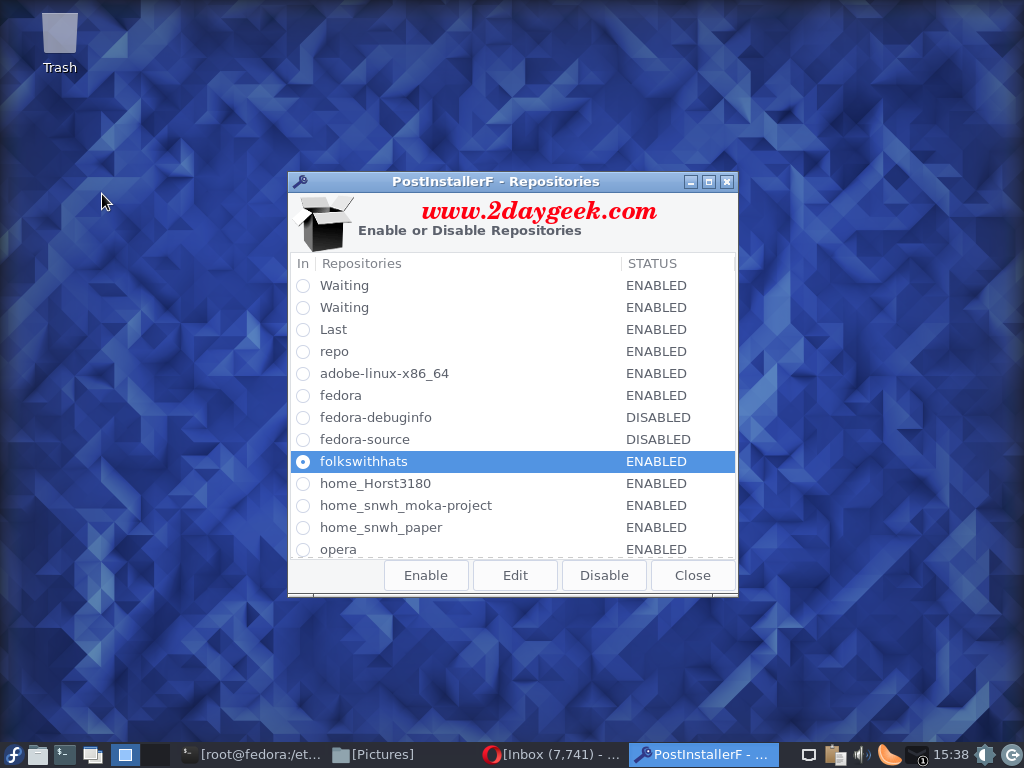Open volume control tray icon
This screenshot has height=768, width=1024.
pos(862,755)
